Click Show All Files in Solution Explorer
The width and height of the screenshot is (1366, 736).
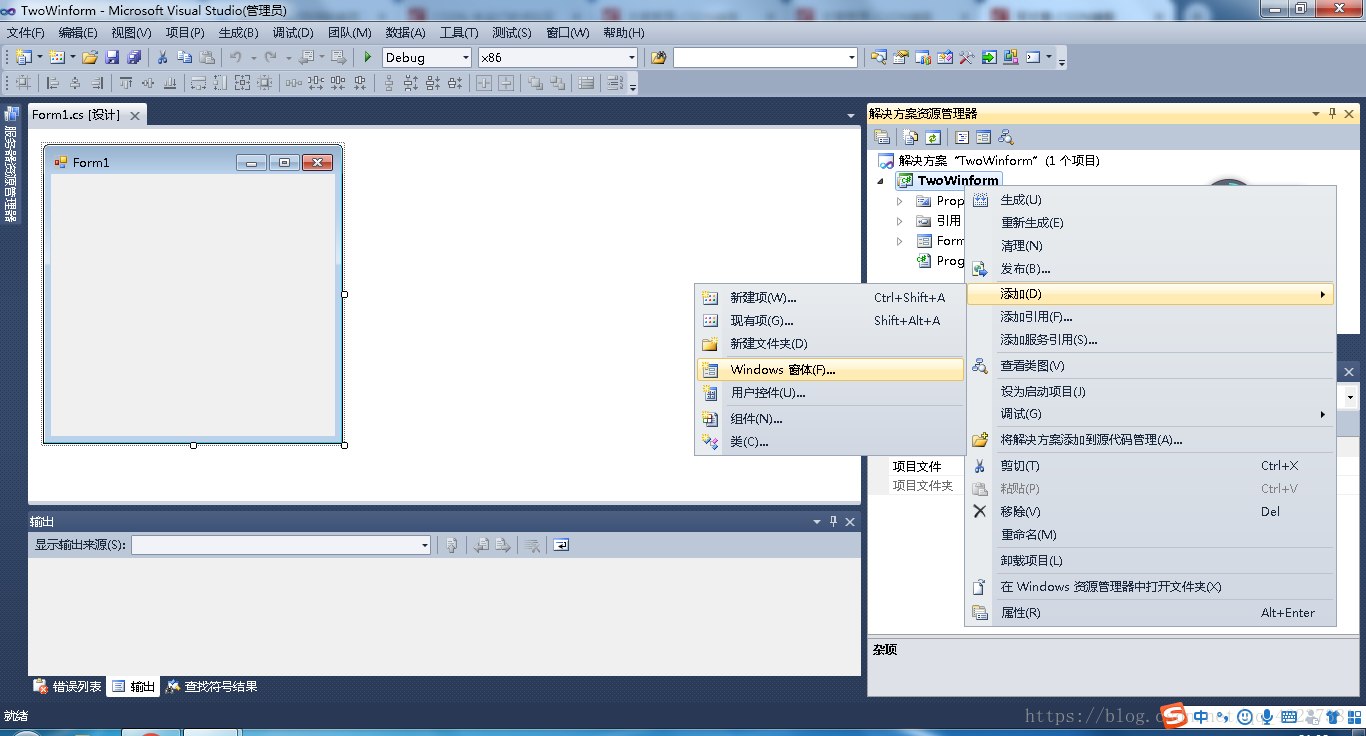click(x=910, y=137)
